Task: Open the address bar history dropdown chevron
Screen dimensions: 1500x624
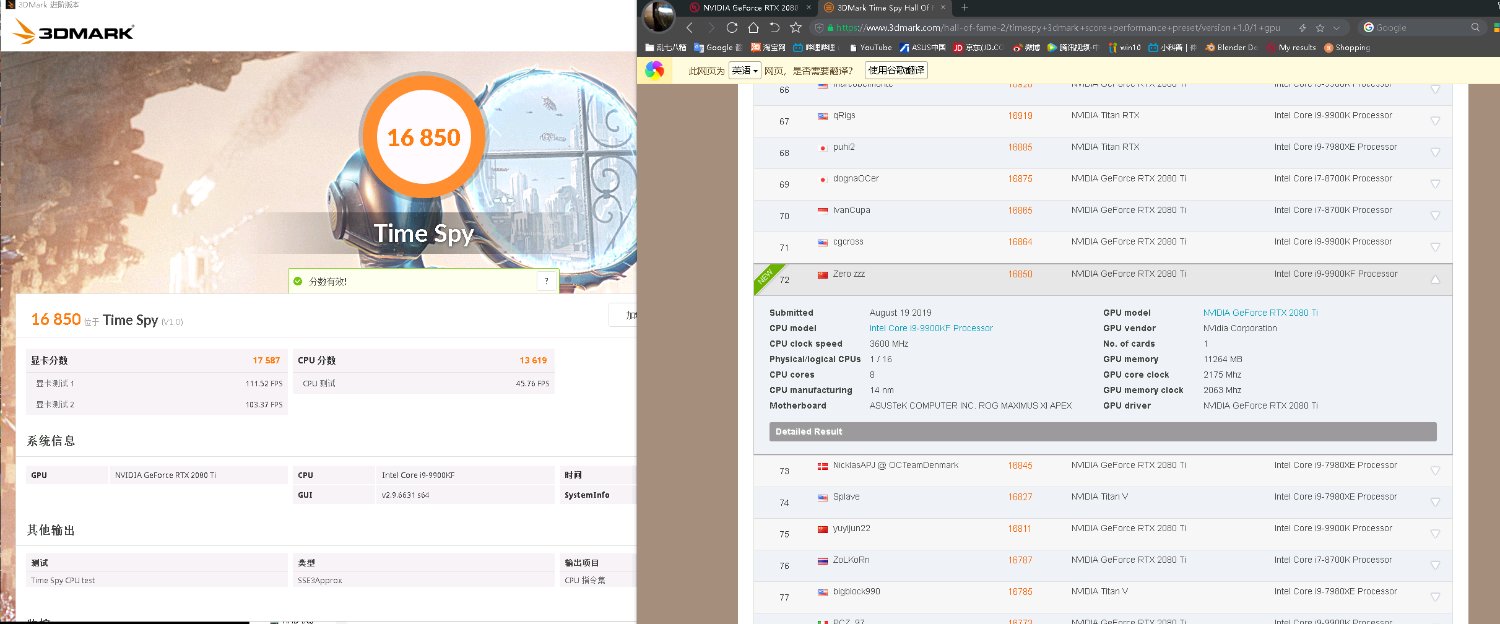Action: pyautogui.click(x=1338, y=28)
